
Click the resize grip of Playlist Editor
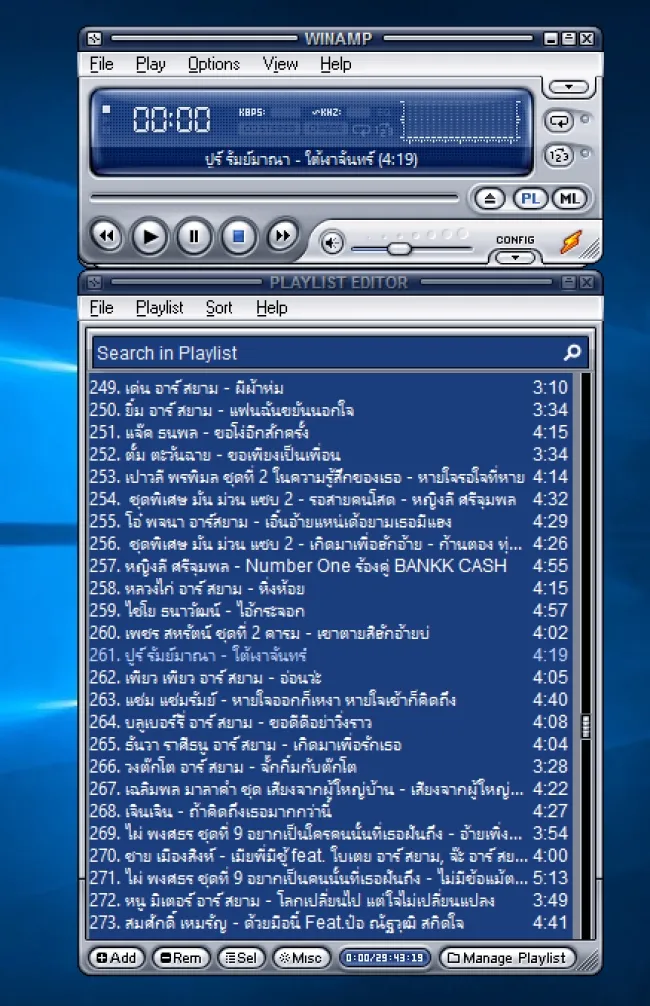click(x=588, y=959)
